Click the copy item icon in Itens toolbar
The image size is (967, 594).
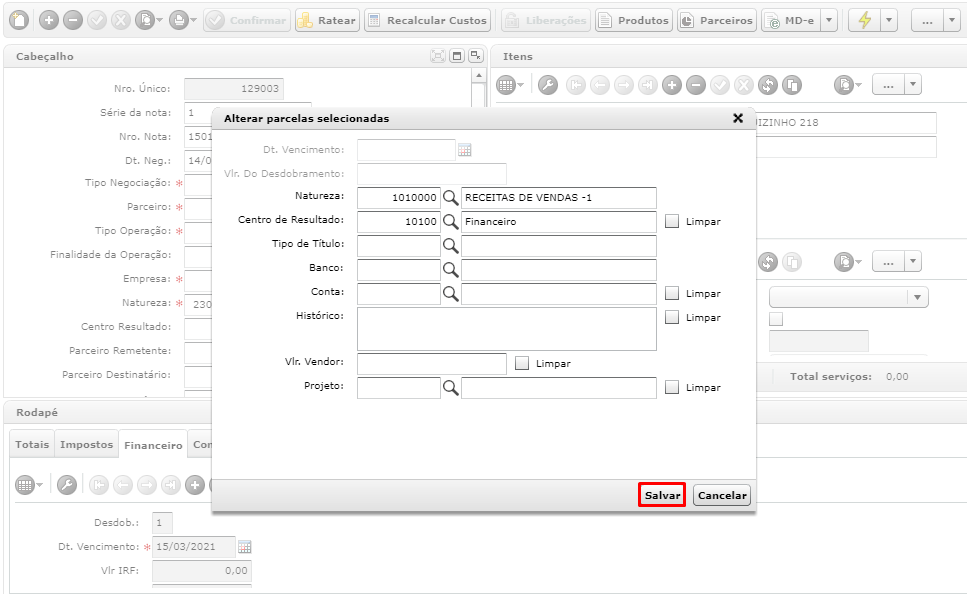[792, 85]
